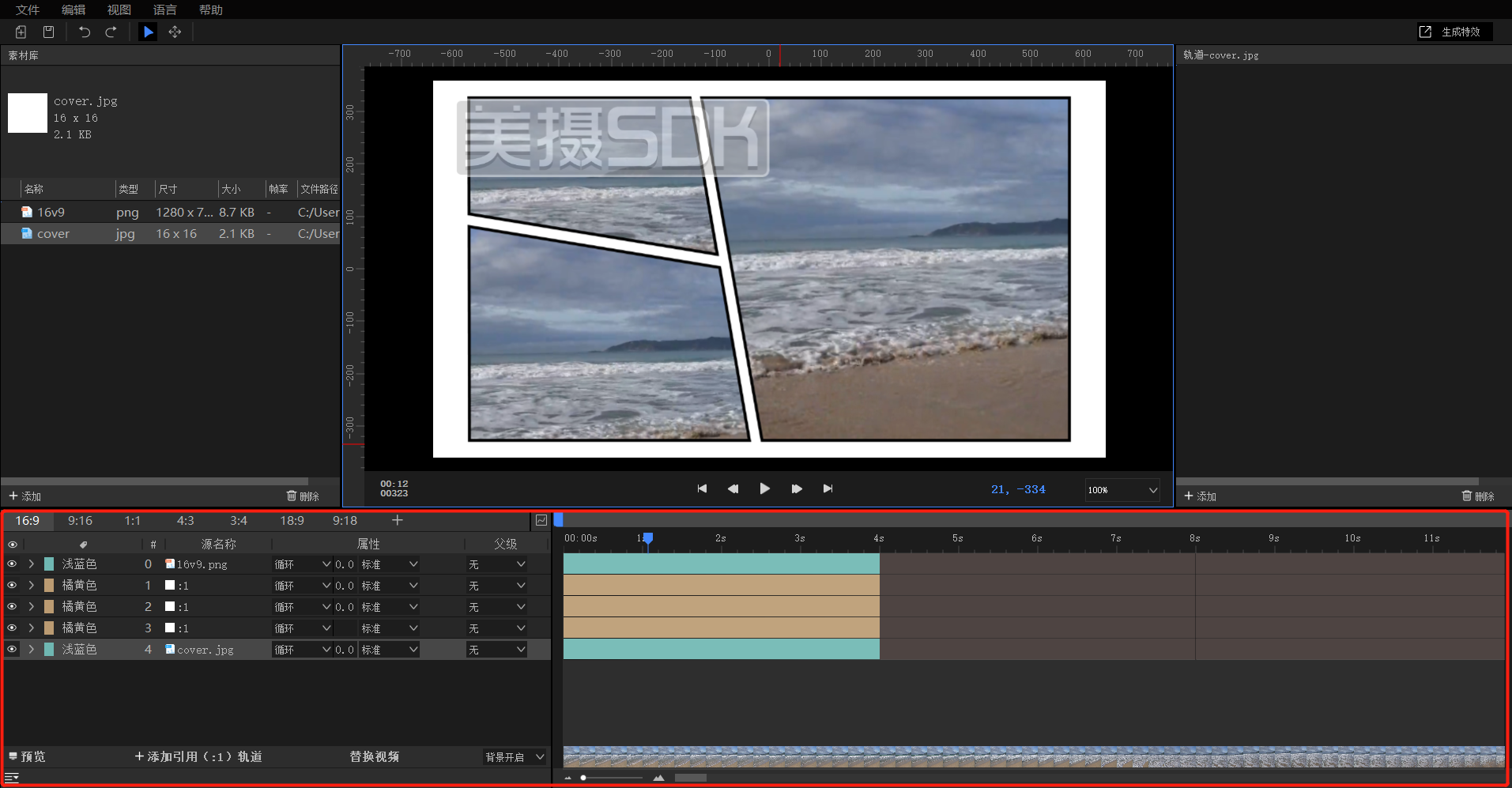
Task: Toggle visibility of the cover.jpg layer
Action: (12, 649)
